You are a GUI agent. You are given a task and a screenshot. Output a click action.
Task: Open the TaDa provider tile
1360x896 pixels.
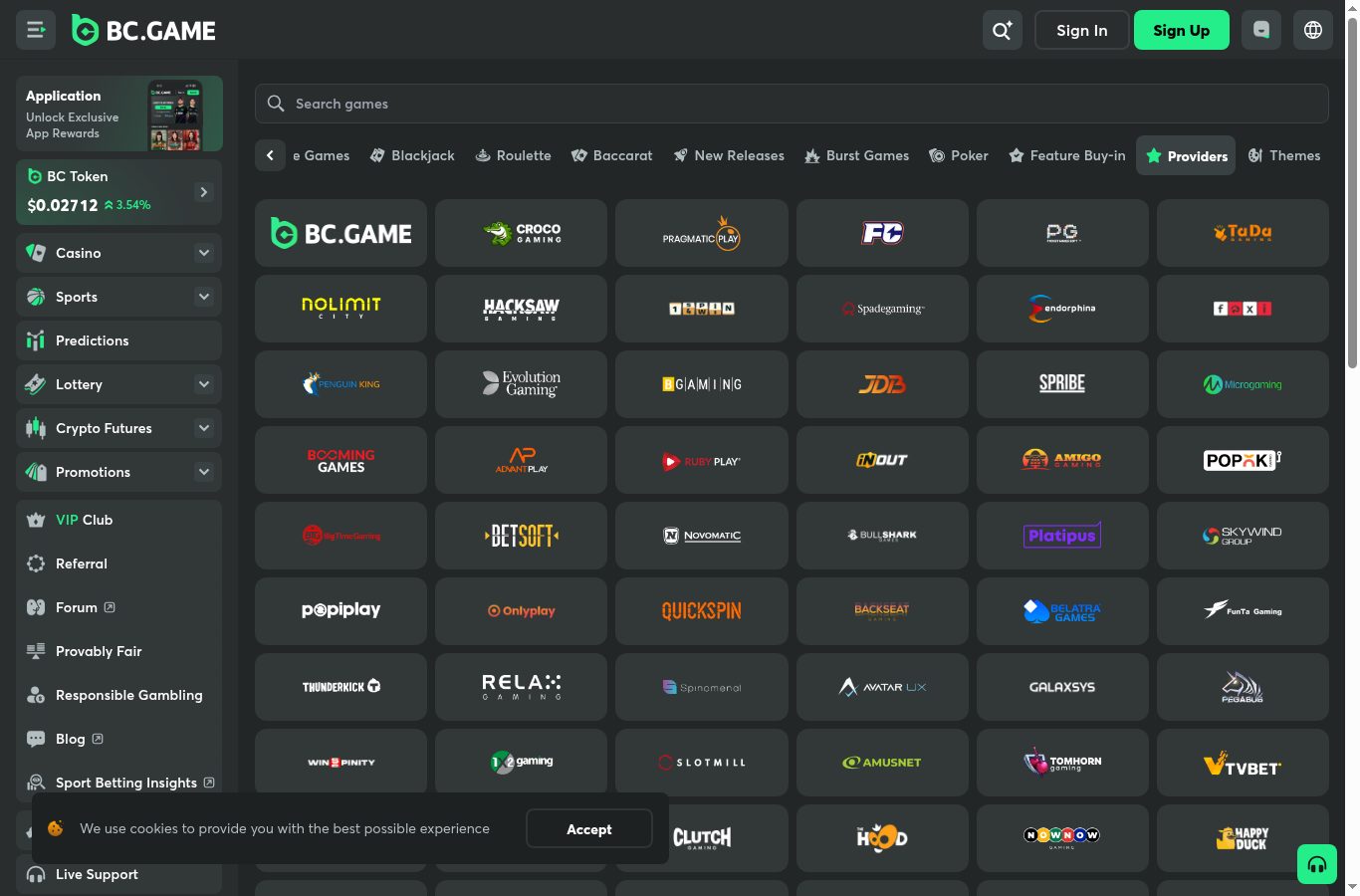(x=1243, y=233)
